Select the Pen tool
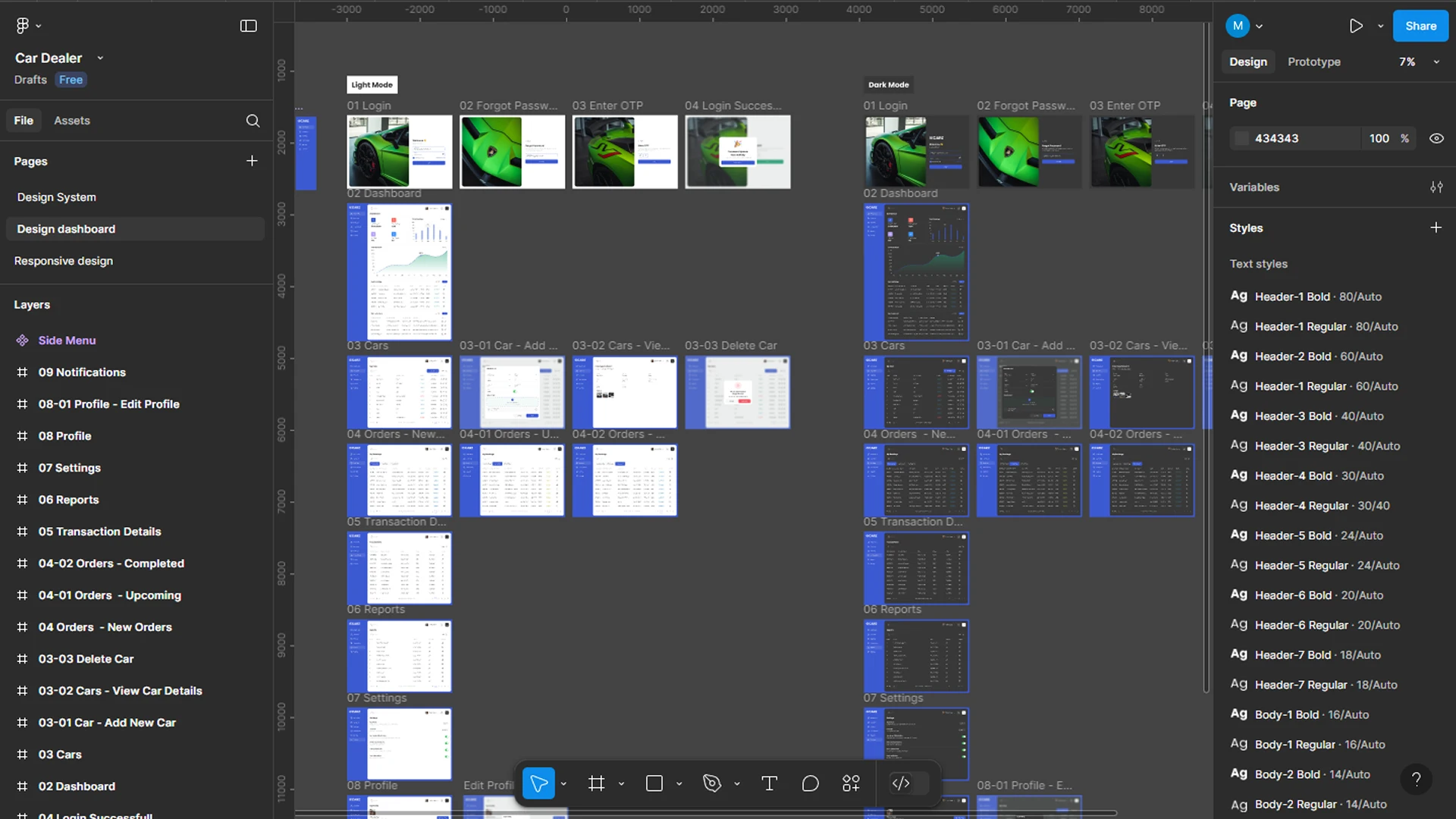 pyautogui.click(x=711, y=783)
